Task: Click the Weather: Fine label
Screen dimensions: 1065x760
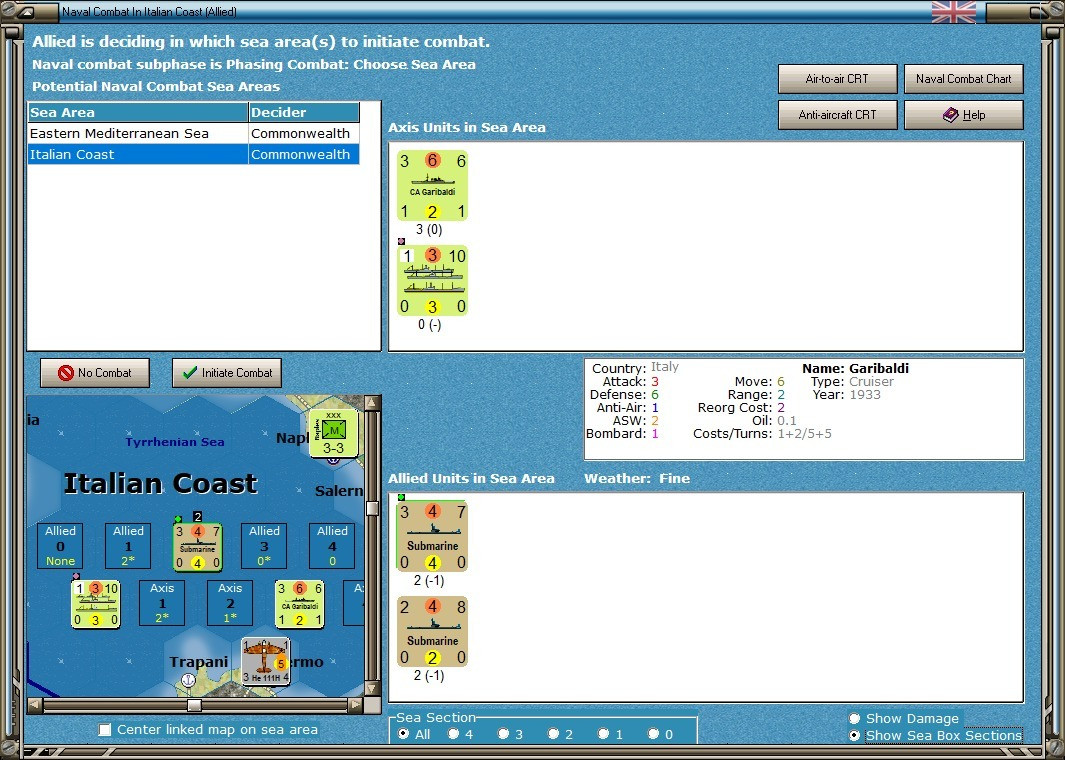Action: coord(637,478)
